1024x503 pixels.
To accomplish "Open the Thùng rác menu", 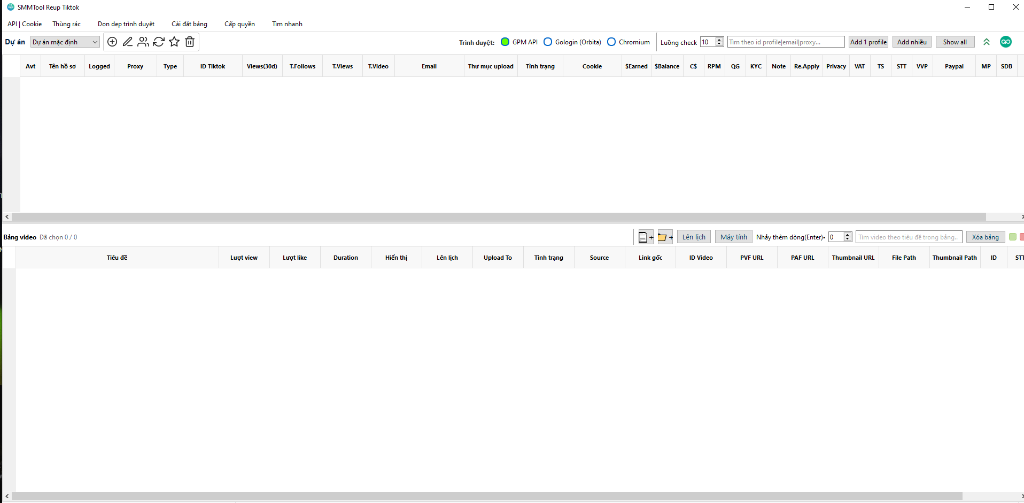I will pyautogui.click(x=66, y=24).
